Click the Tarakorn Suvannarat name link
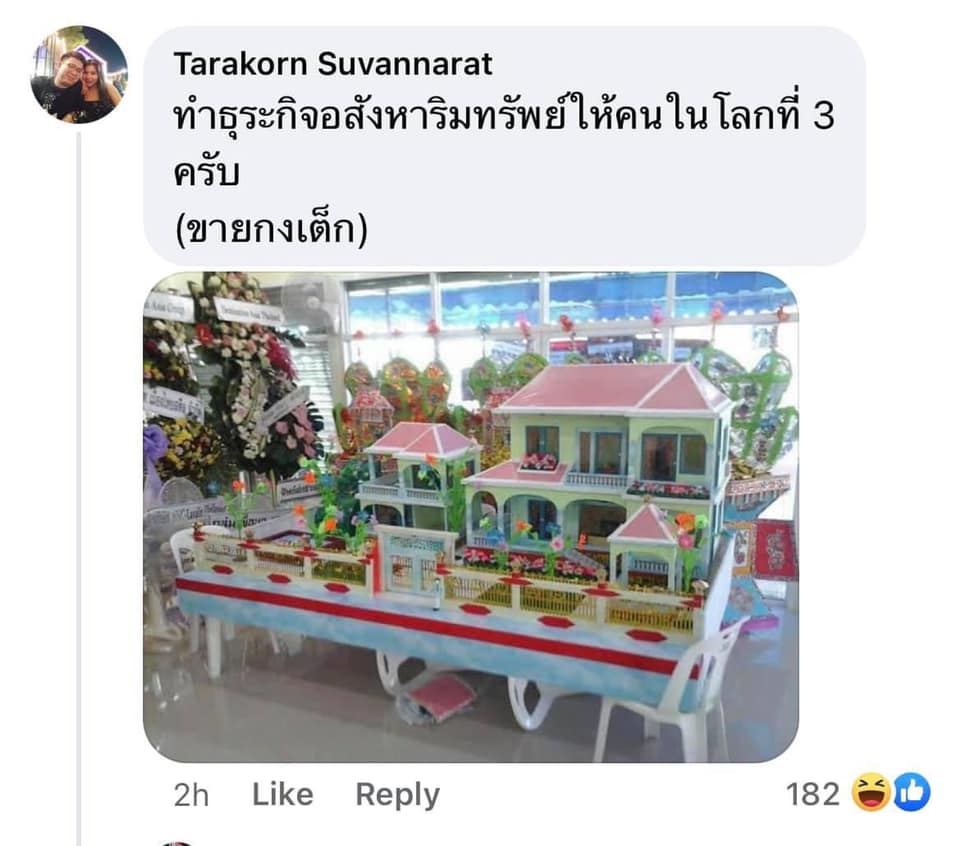 [x=332, y=64]
